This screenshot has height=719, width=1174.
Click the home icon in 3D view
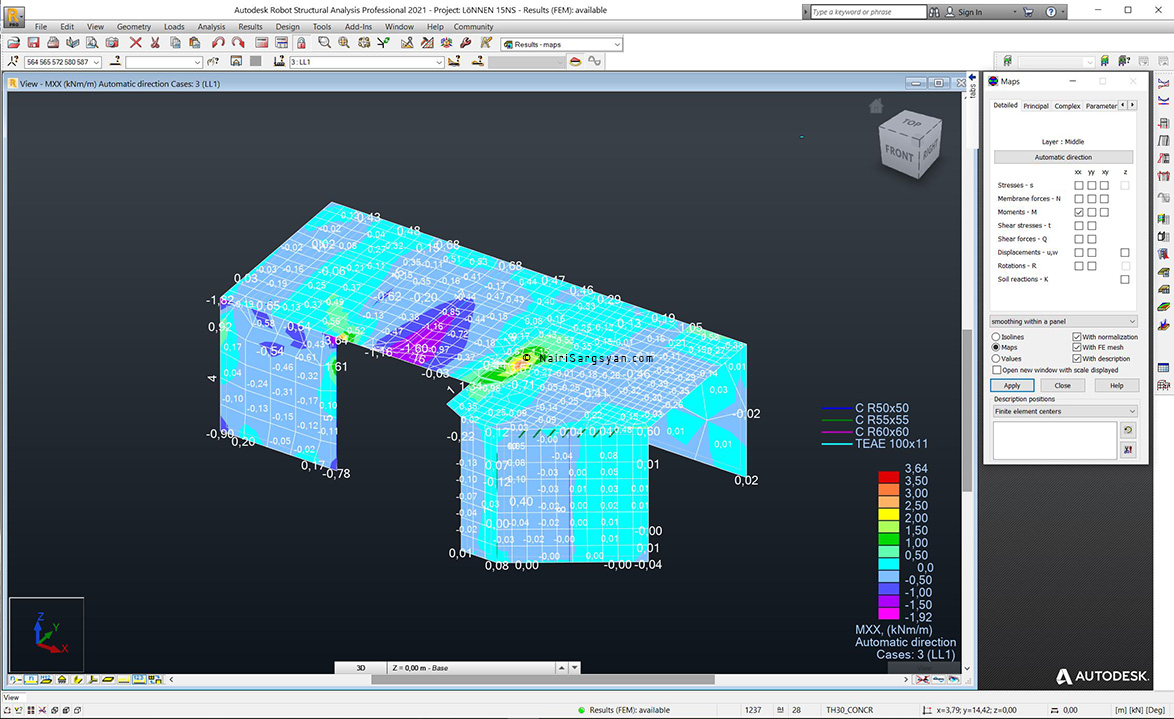tap(876, 106)
